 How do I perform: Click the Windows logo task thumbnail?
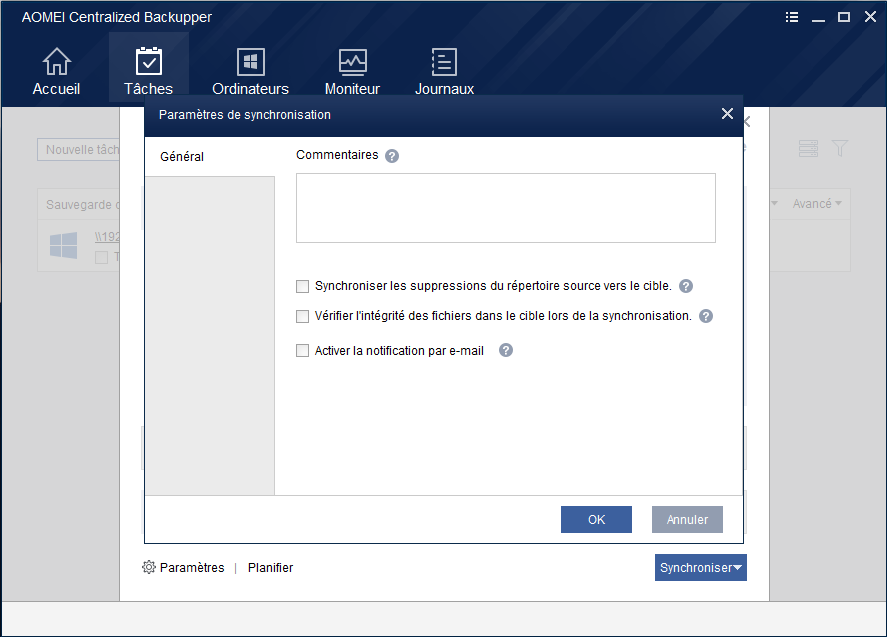63,245
